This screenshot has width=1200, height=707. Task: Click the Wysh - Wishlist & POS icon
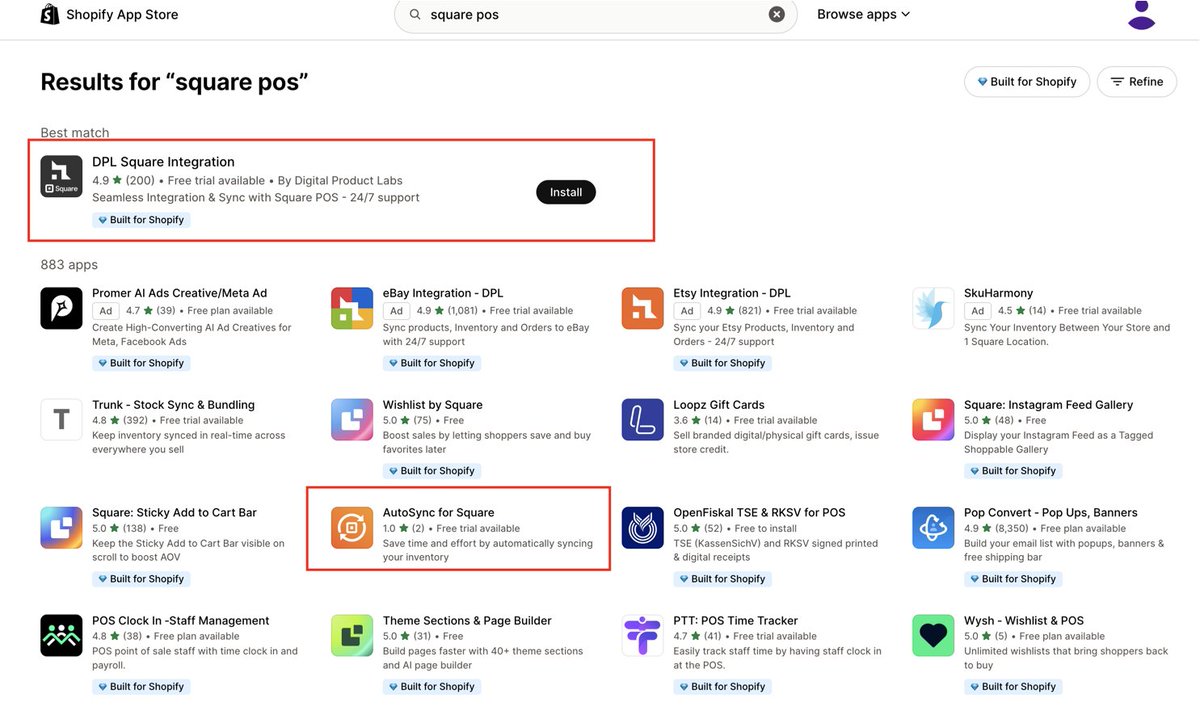pos(933,636)
